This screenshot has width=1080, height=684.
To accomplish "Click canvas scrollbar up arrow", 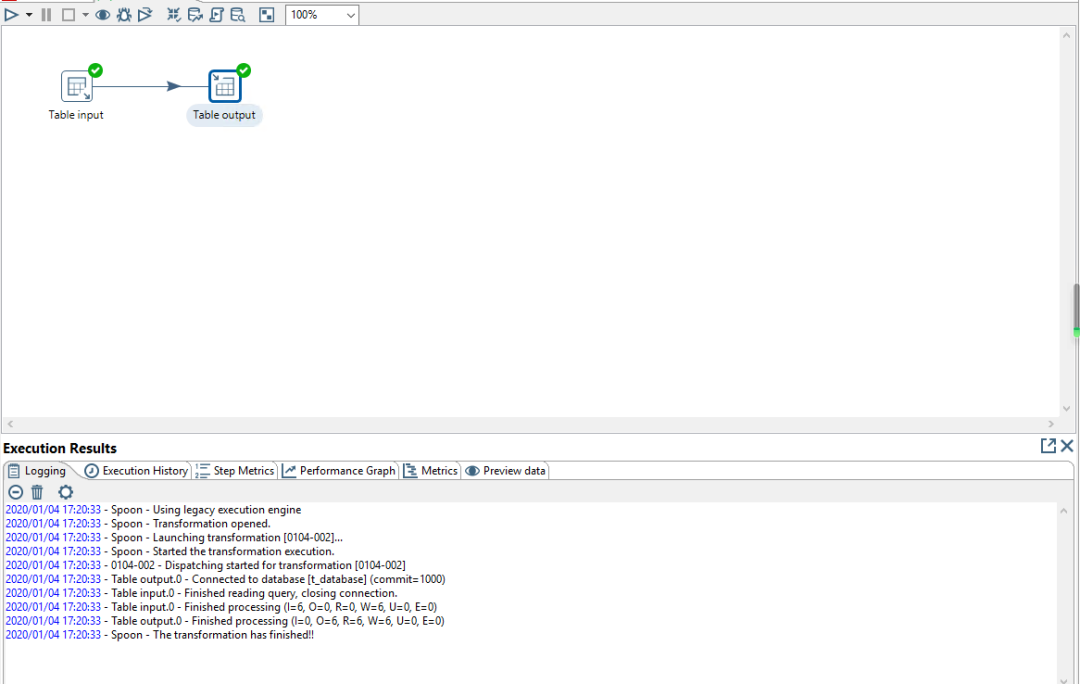I will coord(1066,35).
